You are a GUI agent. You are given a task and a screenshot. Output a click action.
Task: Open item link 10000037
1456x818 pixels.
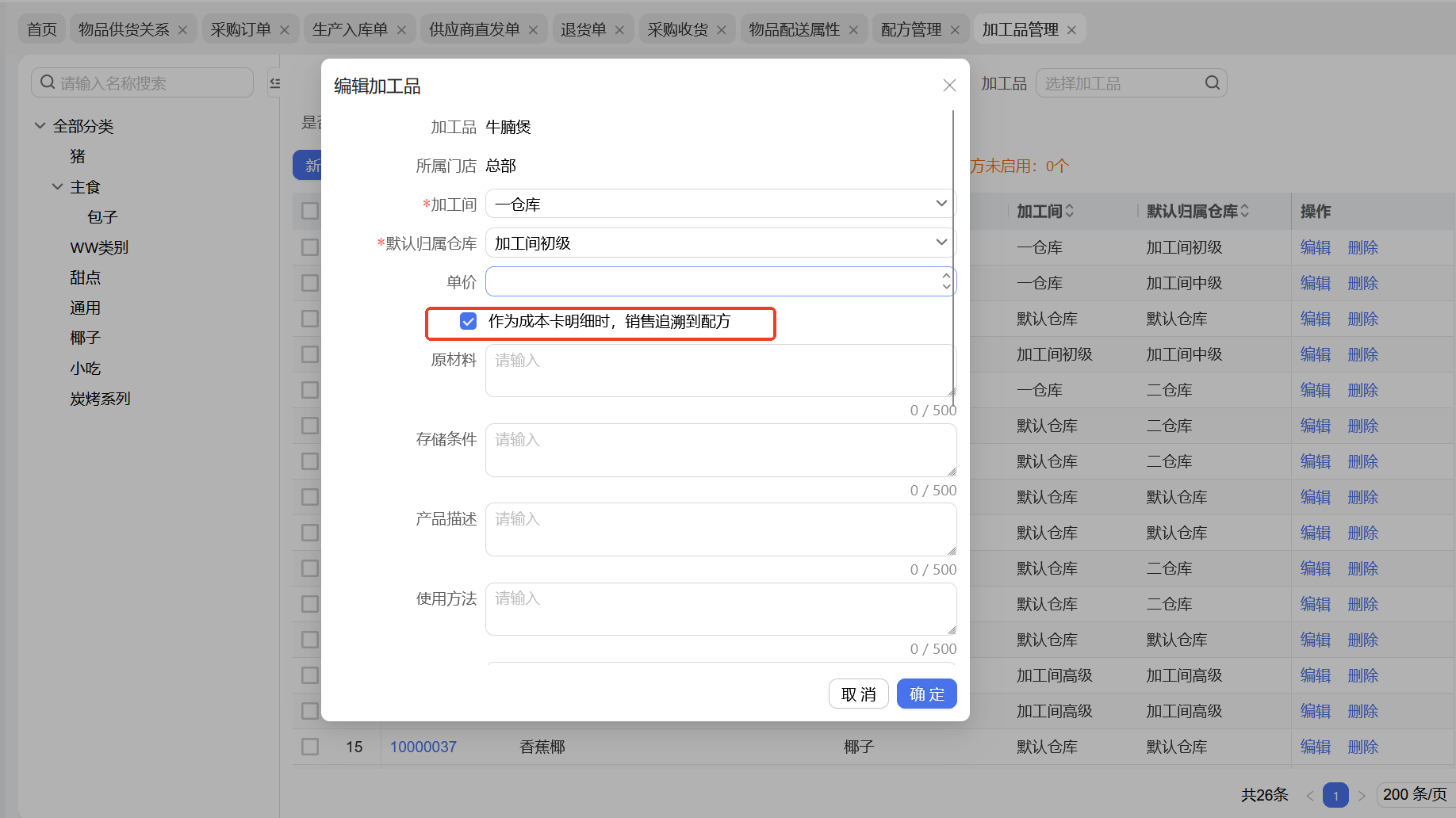point(423,747)
